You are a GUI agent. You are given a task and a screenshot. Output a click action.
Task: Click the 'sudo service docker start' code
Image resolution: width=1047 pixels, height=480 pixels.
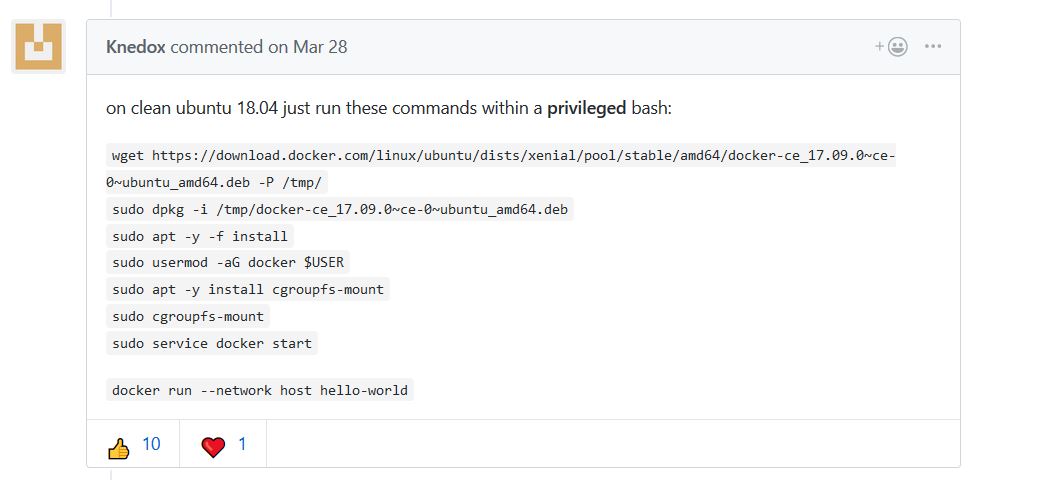212,344
